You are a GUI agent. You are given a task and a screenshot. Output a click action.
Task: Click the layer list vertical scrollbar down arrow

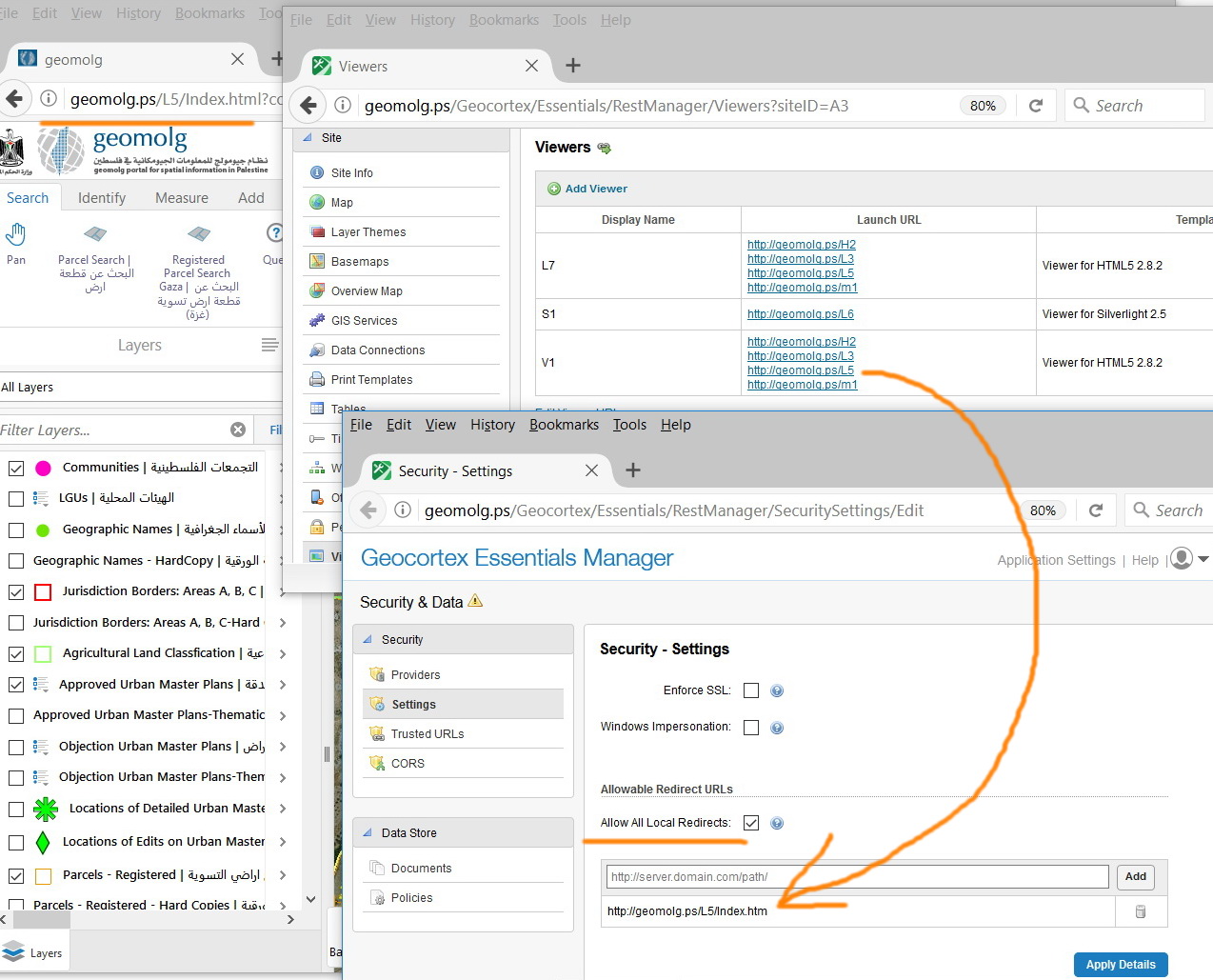tap(310, 899)
